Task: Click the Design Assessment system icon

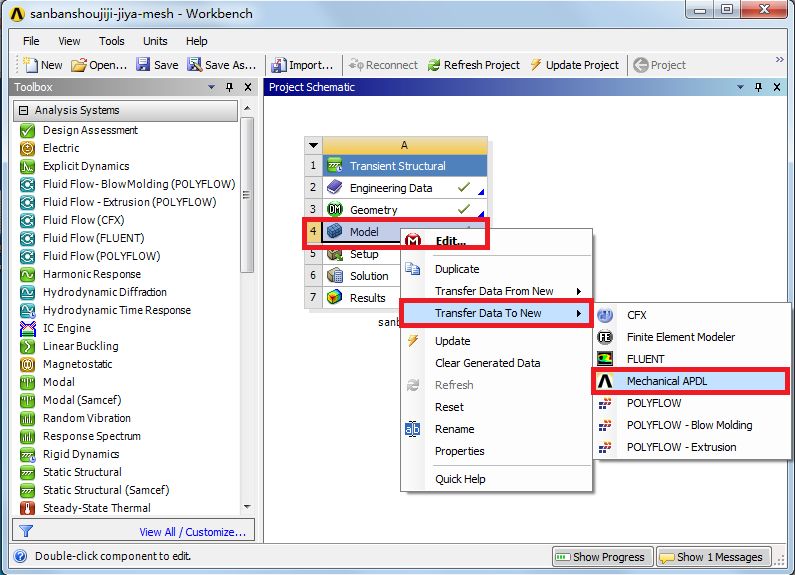Action: tap(27, 130)
